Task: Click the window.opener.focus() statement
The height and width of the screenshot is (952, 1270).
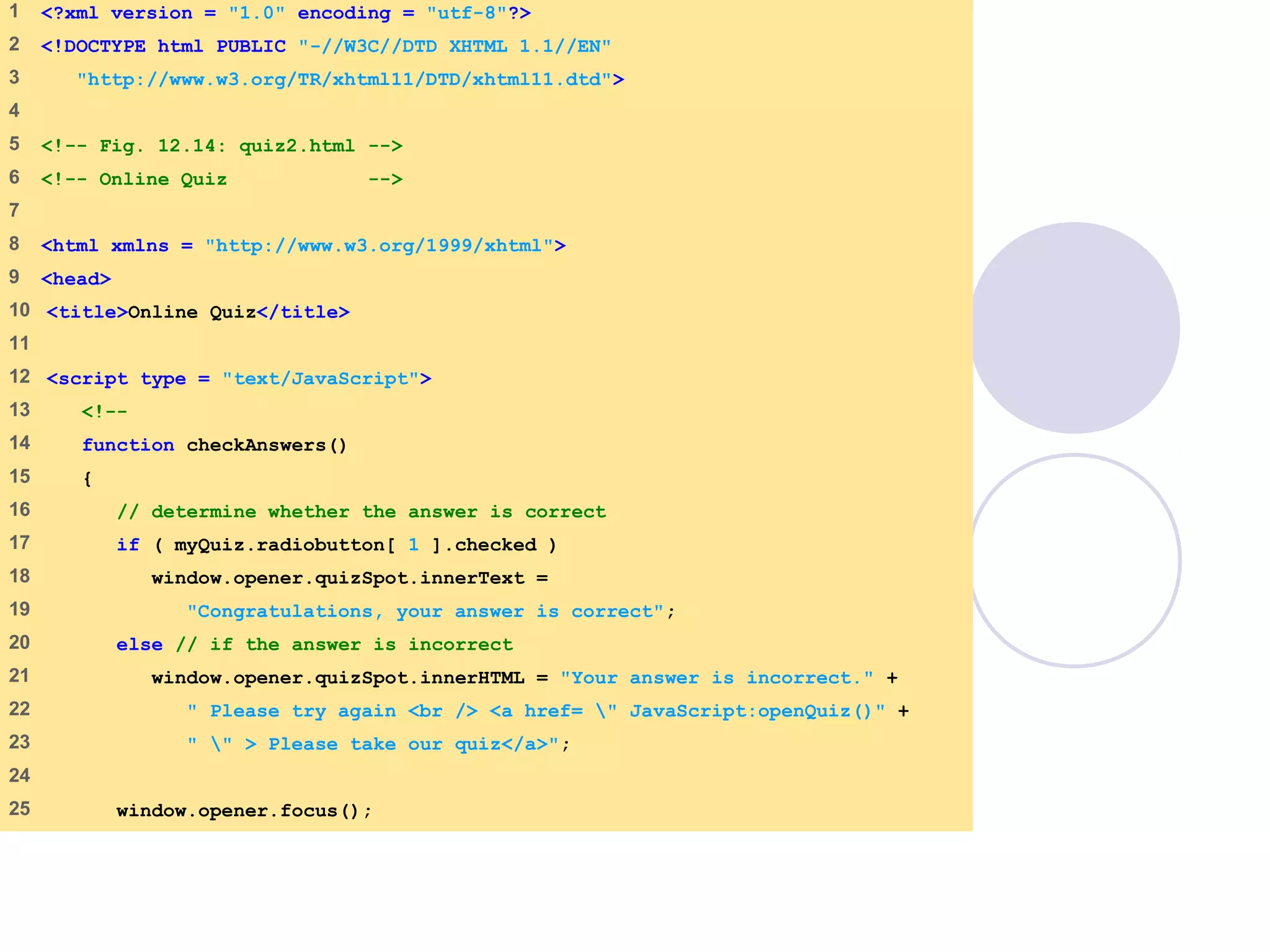Action: click(x=244, y=811)
